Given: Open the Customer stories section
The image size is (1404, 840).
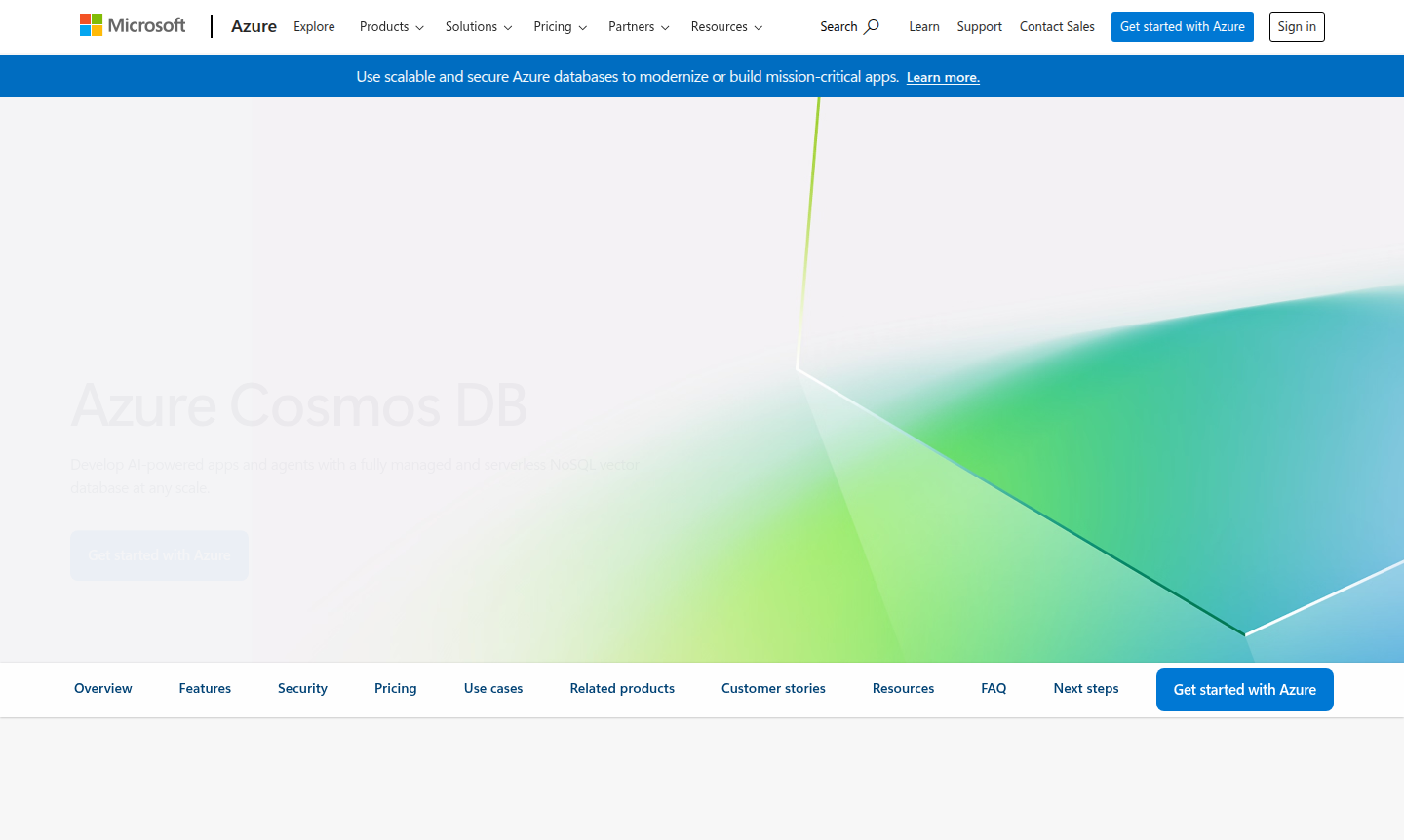Looking at the screenshot, I should point(772,688).
